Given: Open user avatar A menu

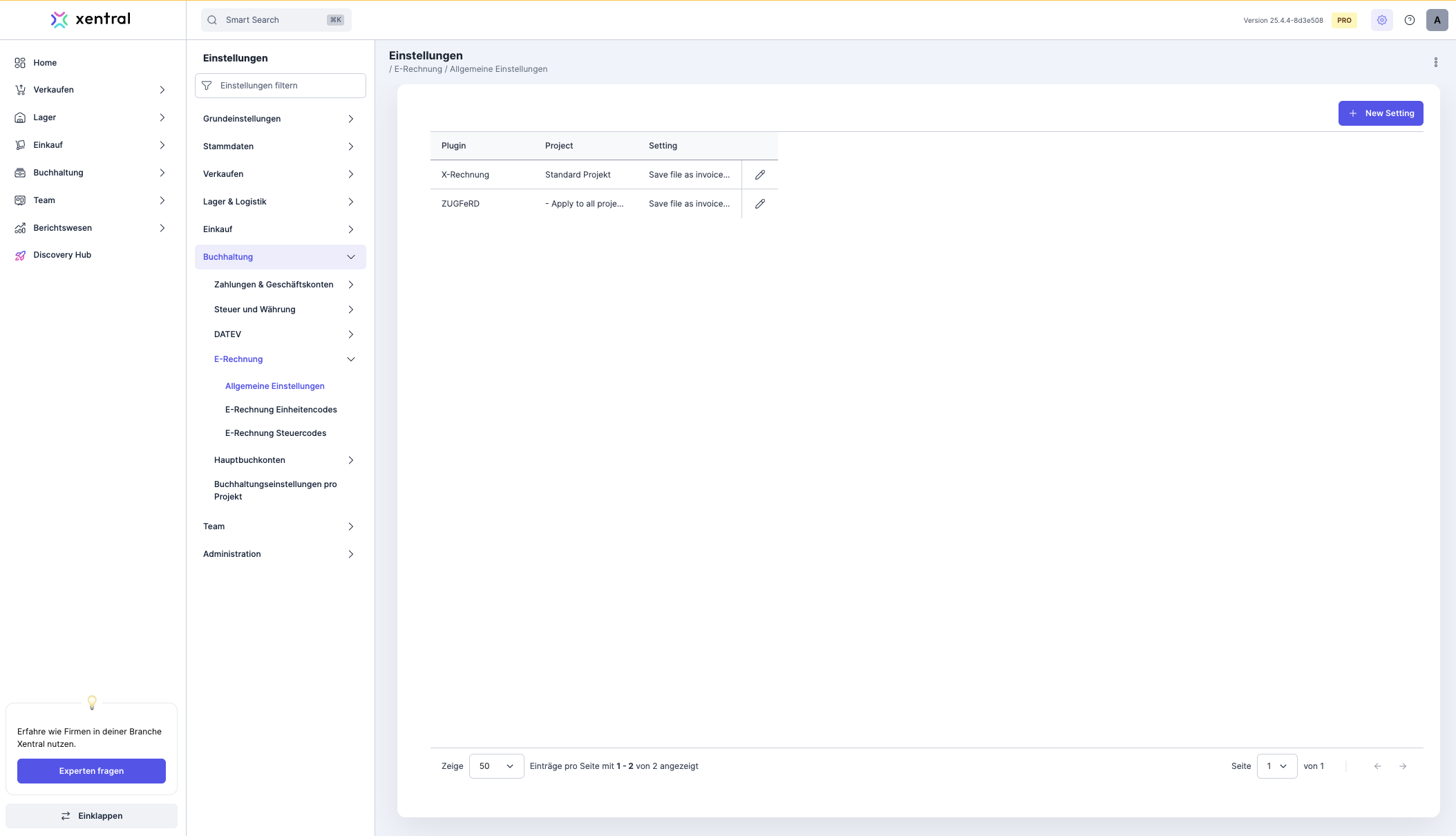Looking at the screenshot, I should 1437,20.
